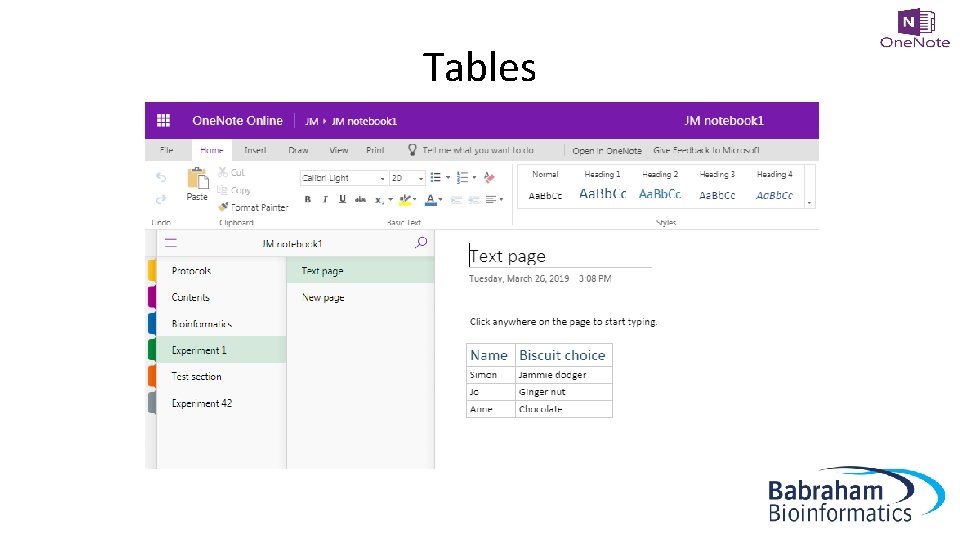Click the Tell me what you want to do box
The width and height of the screenshot is (960, 540).
pyautogui.click(x=478, y=150)
